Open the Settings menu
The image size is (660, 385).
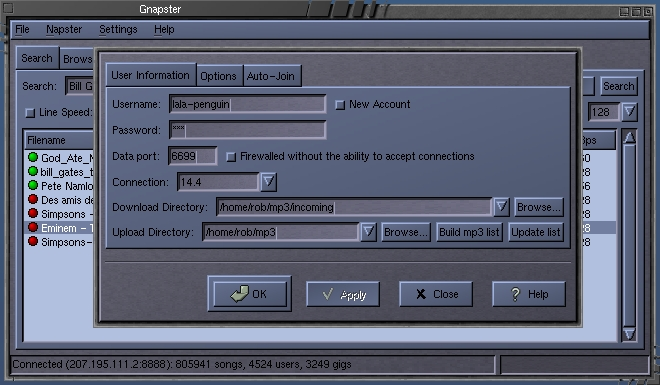(118, 29)
